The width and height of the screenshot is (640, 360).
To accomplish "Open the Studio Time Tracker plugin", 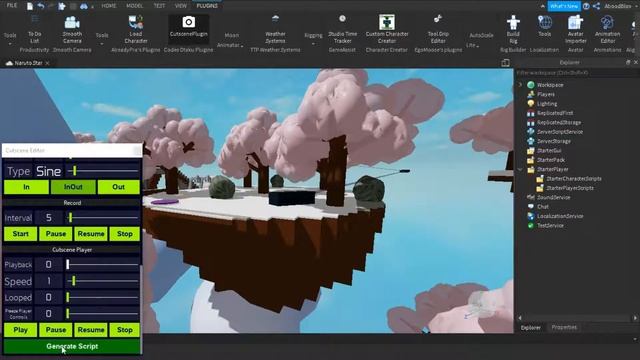I will 342,30.
